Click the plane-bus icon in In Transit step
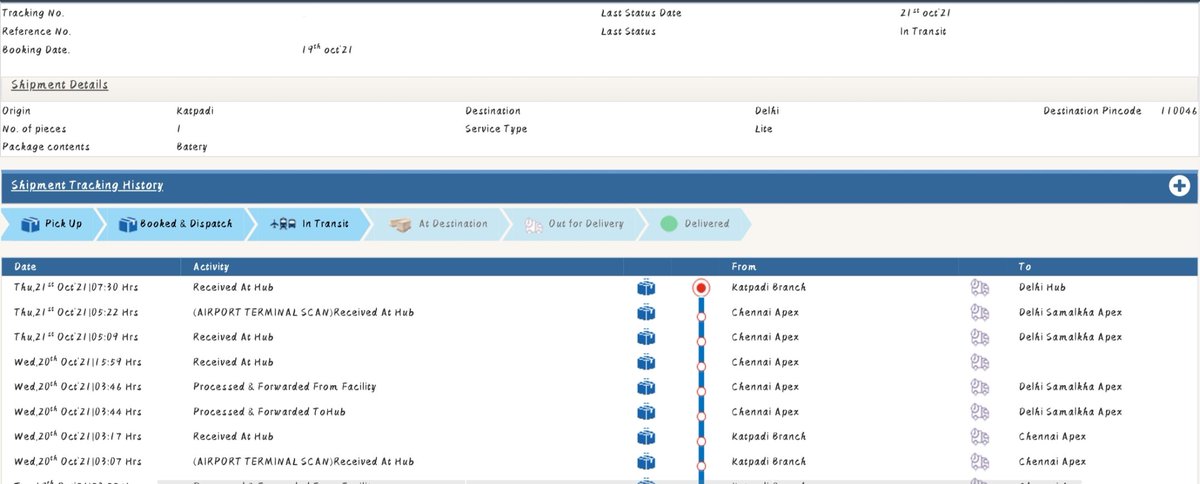This screenshot has height=484, width=1200. (x=283, y=224)
